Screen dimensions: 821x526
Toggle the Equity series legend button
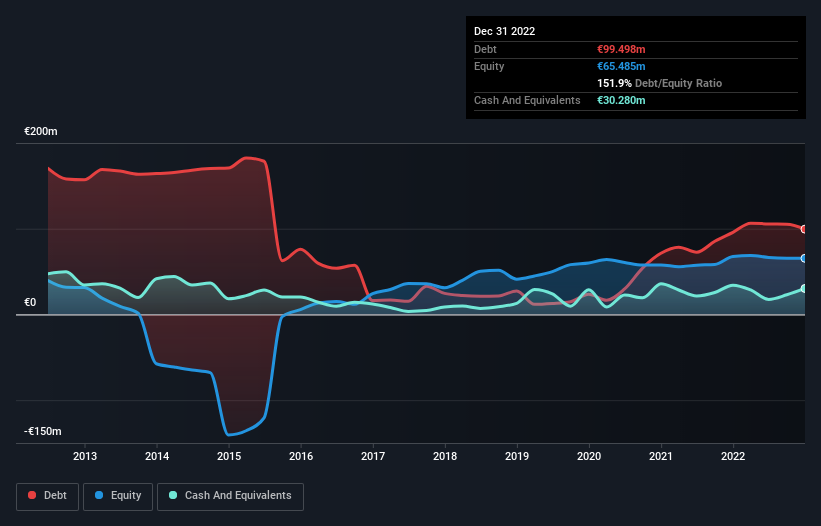pos(118,496)
